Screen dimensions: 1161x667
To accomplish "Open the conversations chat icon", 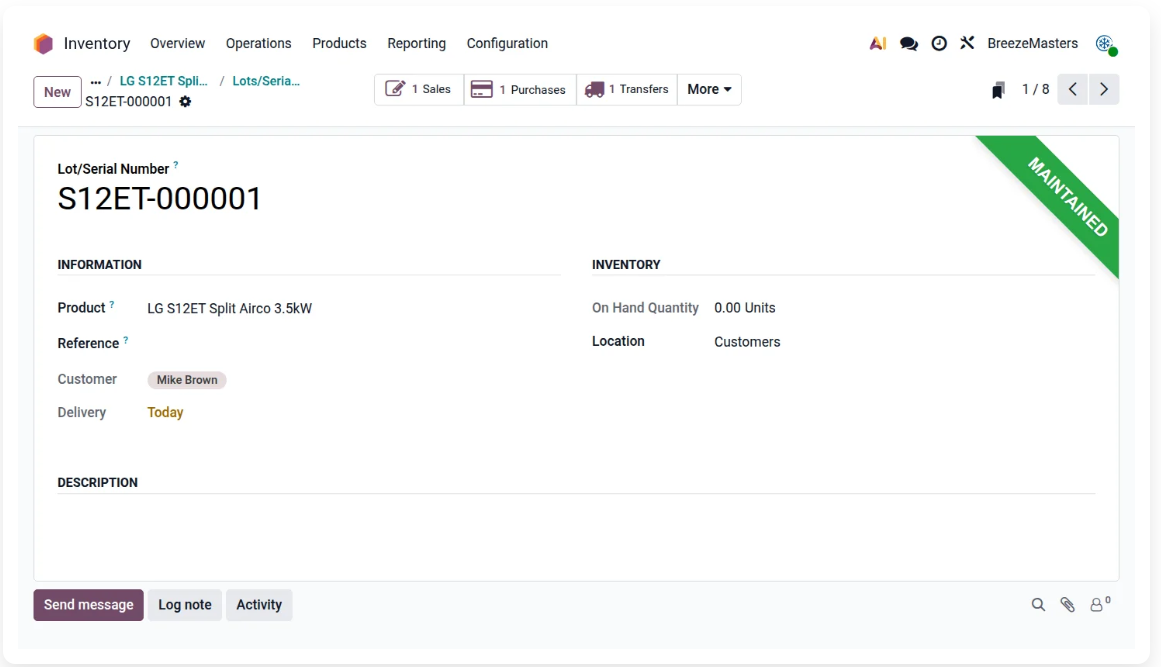I will 909,44.
